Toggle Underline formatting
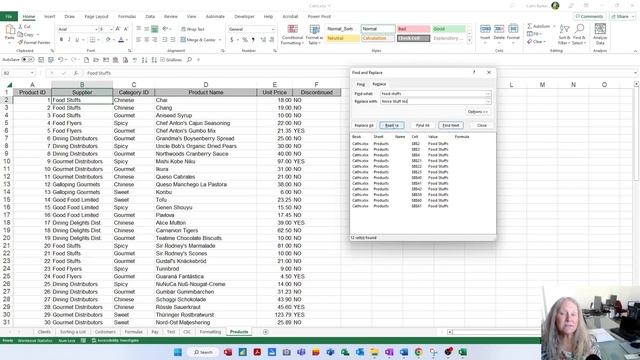Viewport: 640px width, 360px height. pyautogui.click(x=76, y=40)
